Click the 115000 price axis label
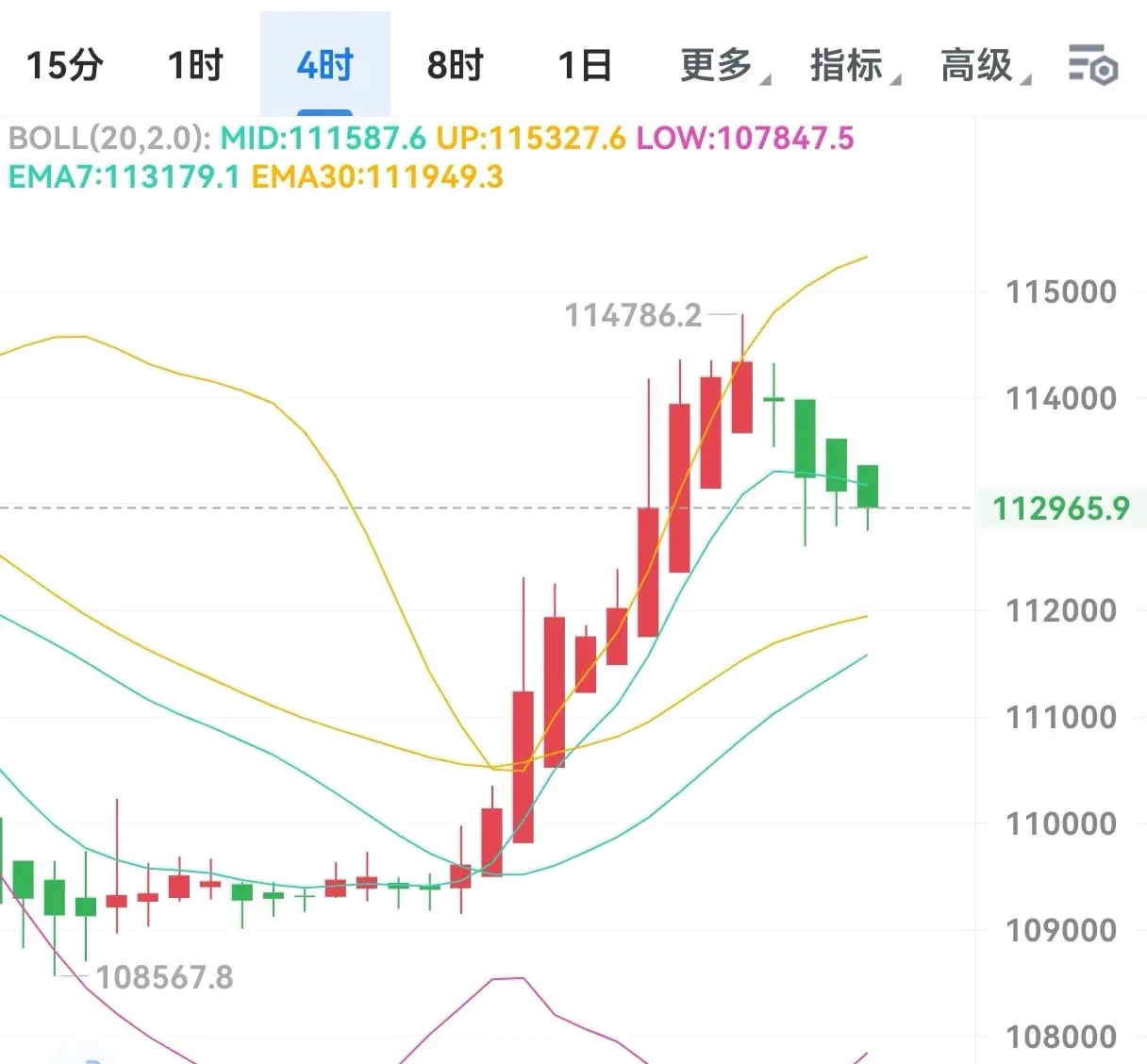This screenshot has width=1147, height=1064. click(1061, 291)
